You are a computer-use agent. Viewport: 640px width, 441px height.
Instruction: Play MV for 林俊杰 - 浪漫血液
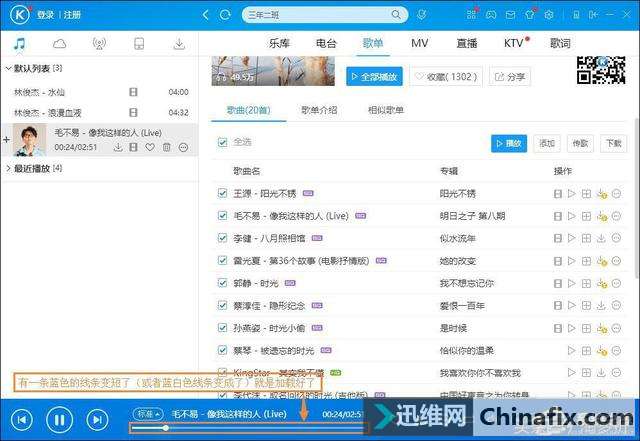[x=133, y=112]
